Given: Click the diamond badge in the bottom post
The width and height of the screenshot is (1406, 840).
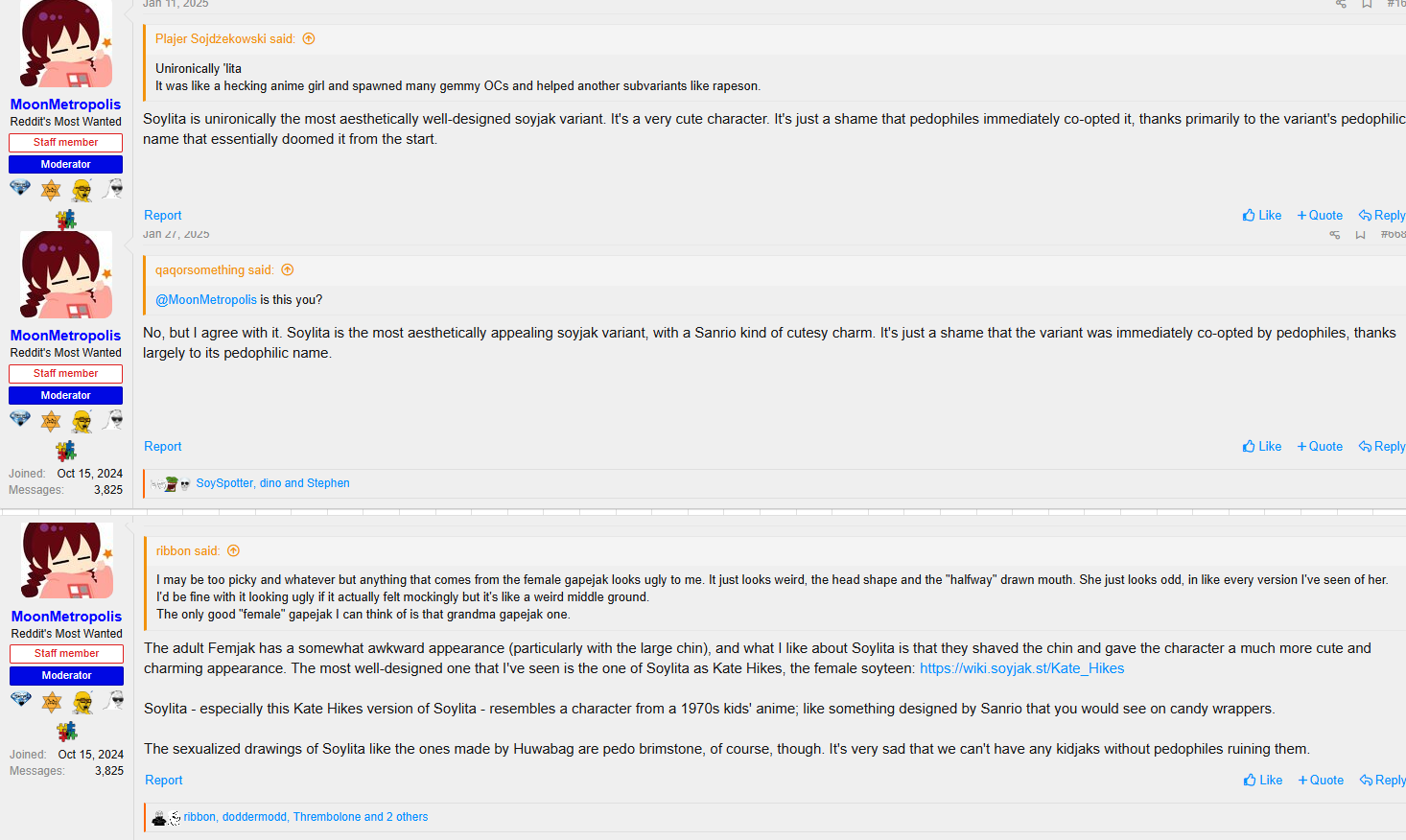Looking at the screenshot, I should (x=21, y=700).
